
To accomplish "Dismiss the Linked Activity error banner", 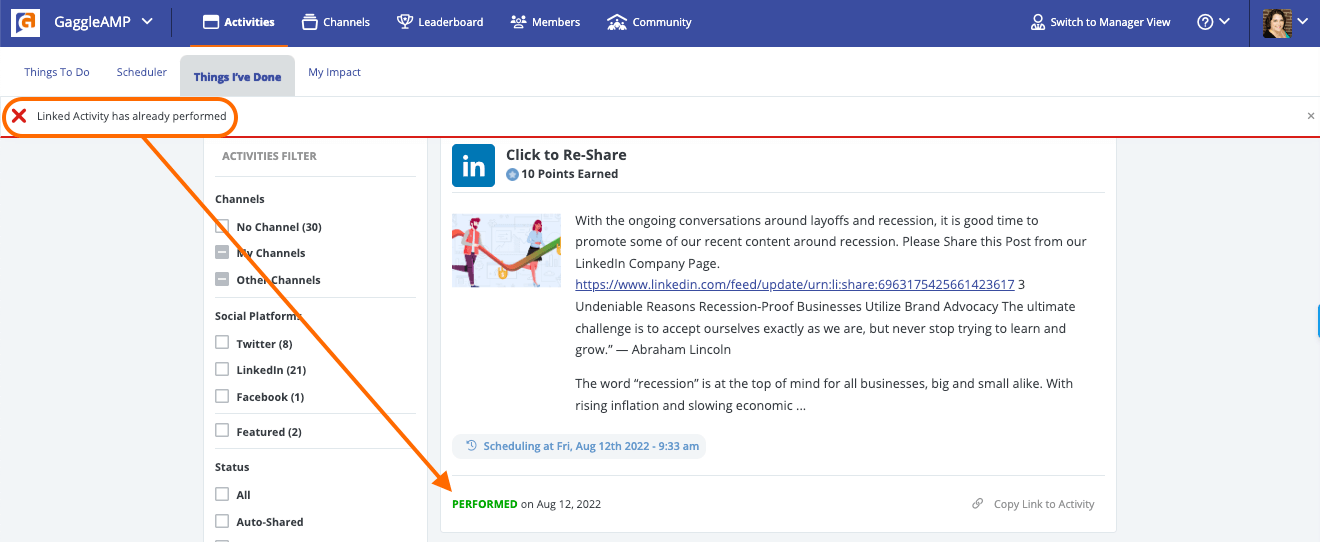I will [x=1311, y=116].
